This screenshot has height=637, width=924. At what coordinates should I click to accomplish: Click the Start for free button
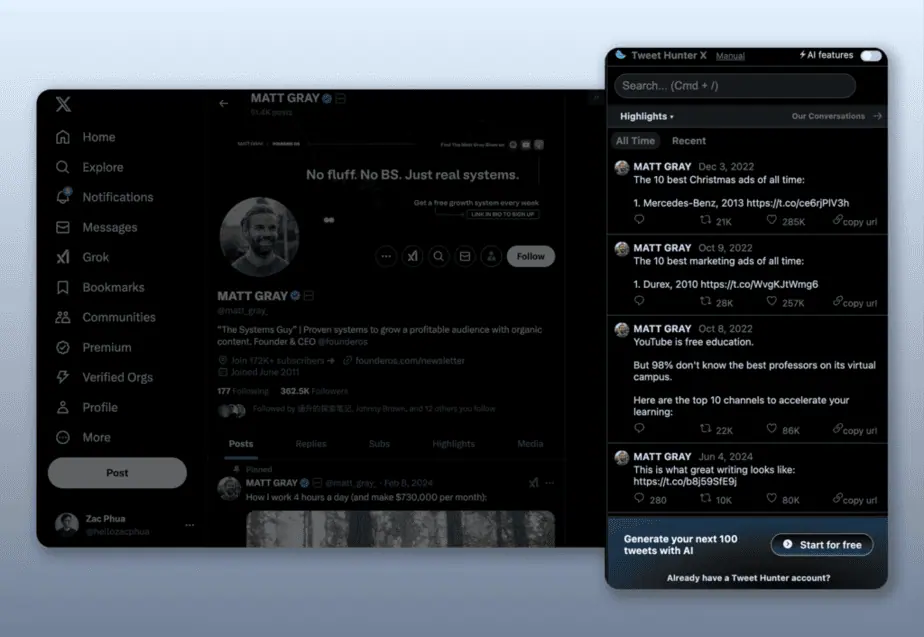point(822,545)
